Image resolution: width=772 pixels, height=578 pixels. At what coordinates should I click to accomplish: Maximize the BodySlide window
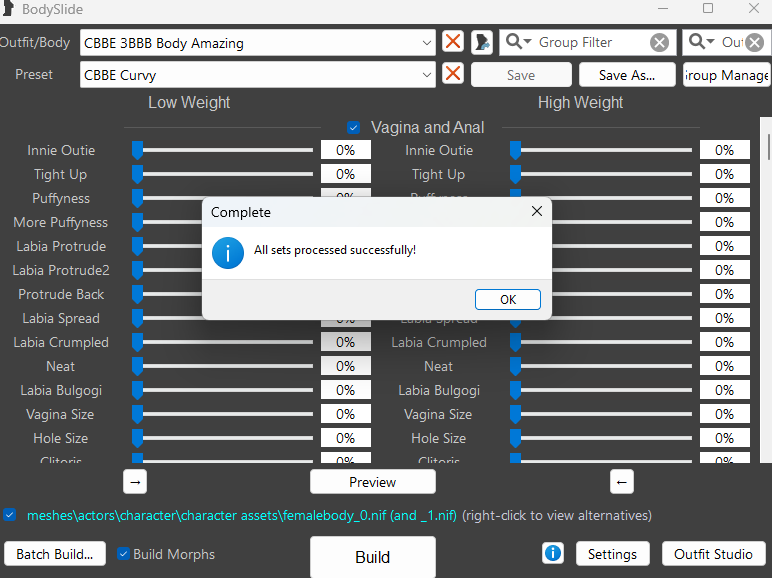tap(708, 8)
